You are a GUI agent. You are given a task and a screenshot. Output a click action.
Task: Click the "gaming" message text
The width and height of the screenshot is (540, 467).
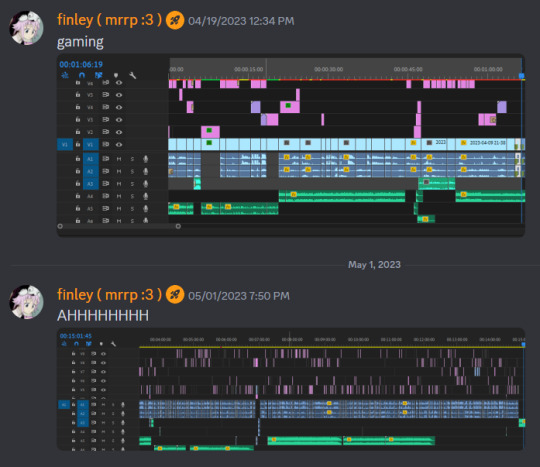(80, 42)
